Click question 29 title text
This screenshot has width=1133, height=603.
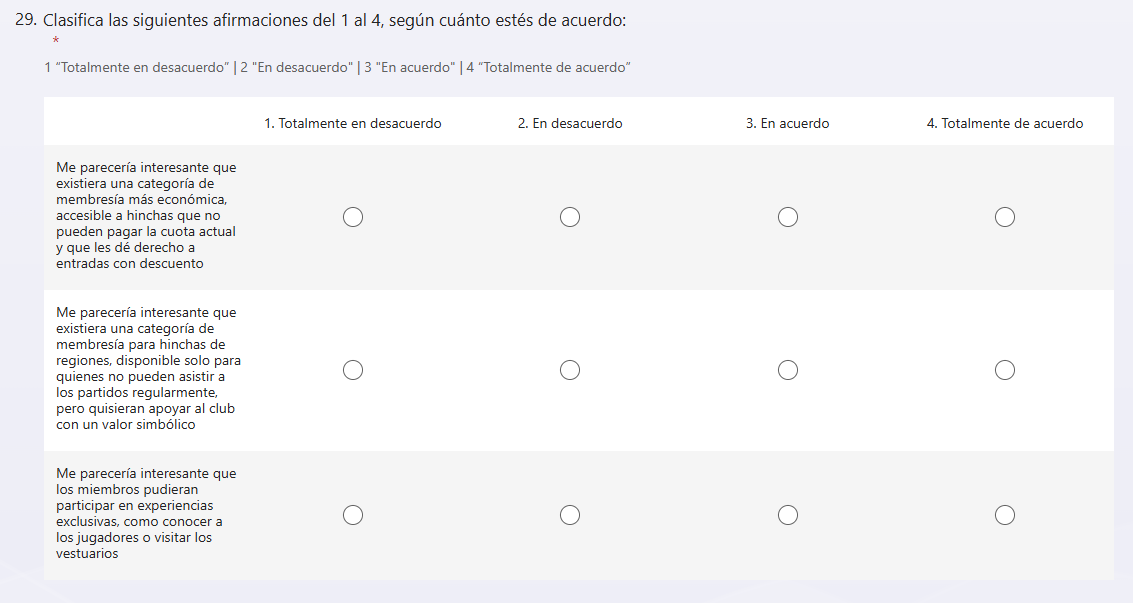[x=335, y=21]
